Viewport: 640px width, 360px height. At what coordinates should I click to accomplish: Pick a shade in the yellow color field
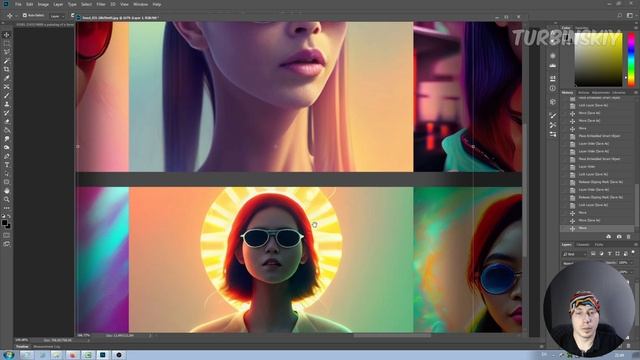[598, 60]
